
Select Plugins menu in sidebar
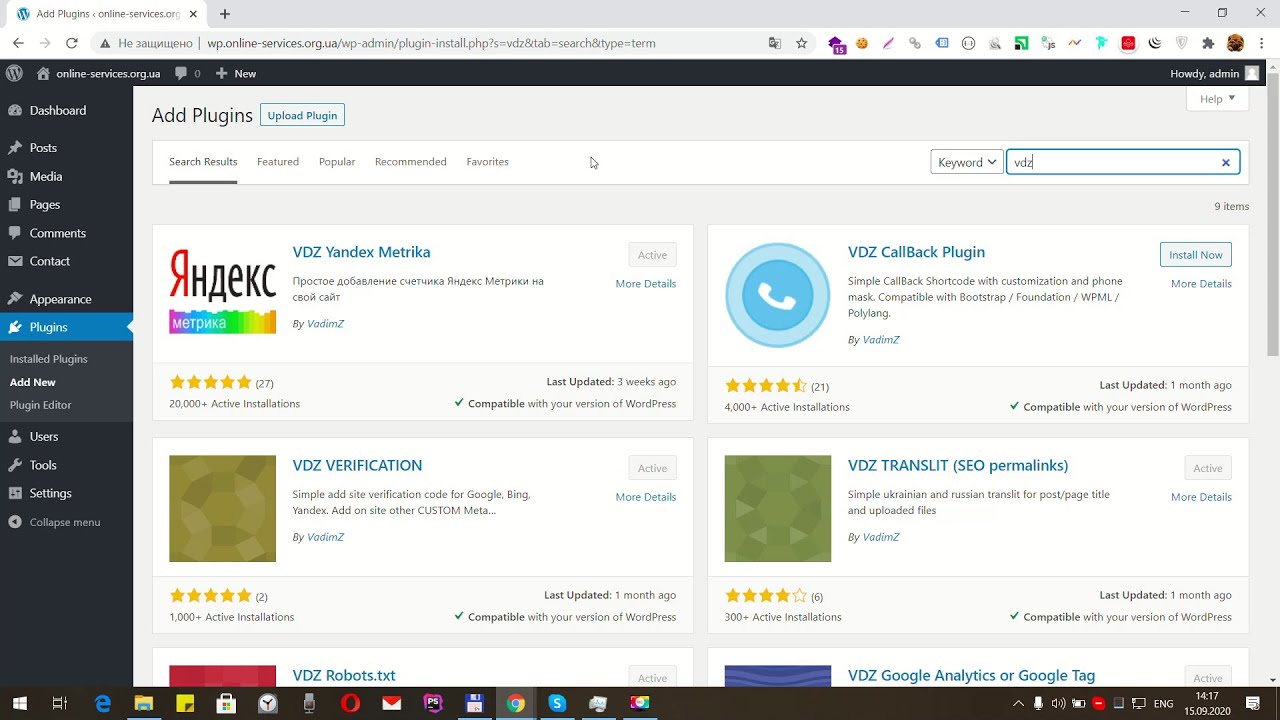click(x=66, y=327)
